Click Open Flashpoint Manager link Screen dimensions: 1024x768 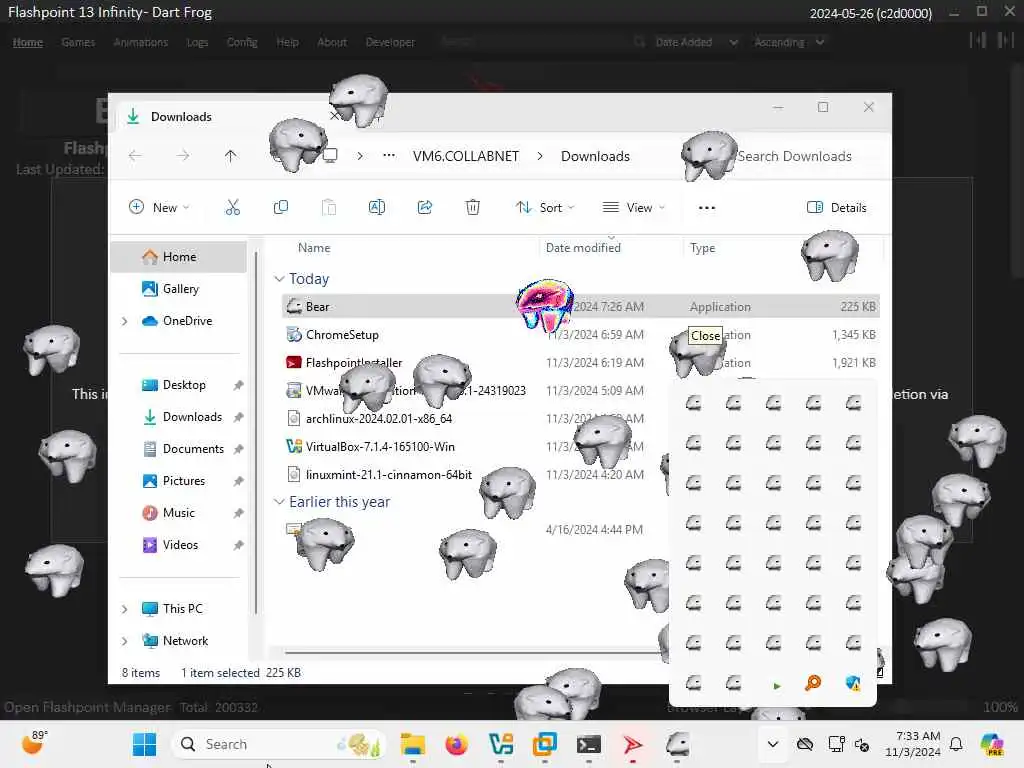87,707
